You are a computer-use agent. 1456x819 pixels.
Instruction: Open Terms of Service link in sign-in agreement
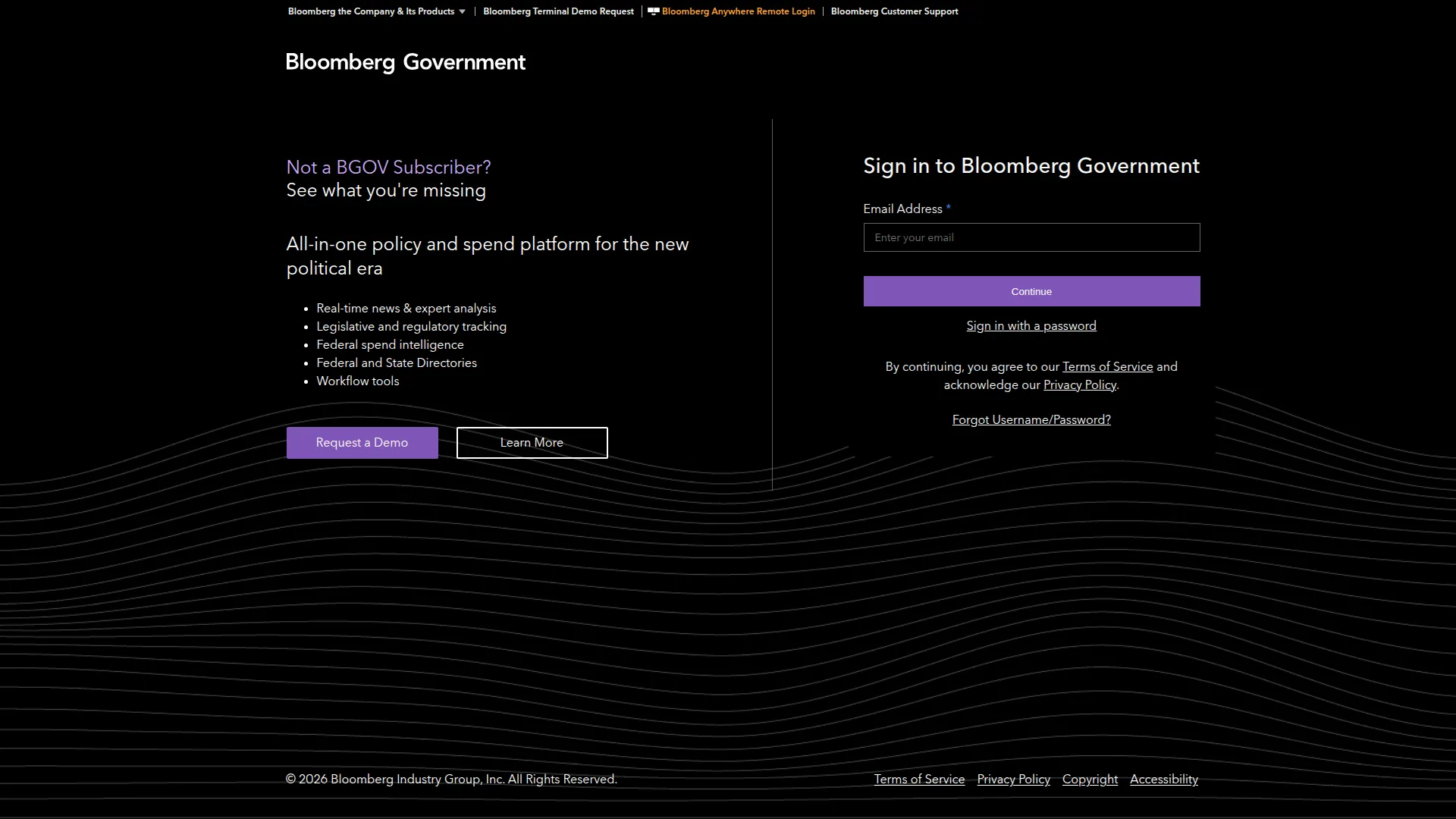coord(1107,367)
